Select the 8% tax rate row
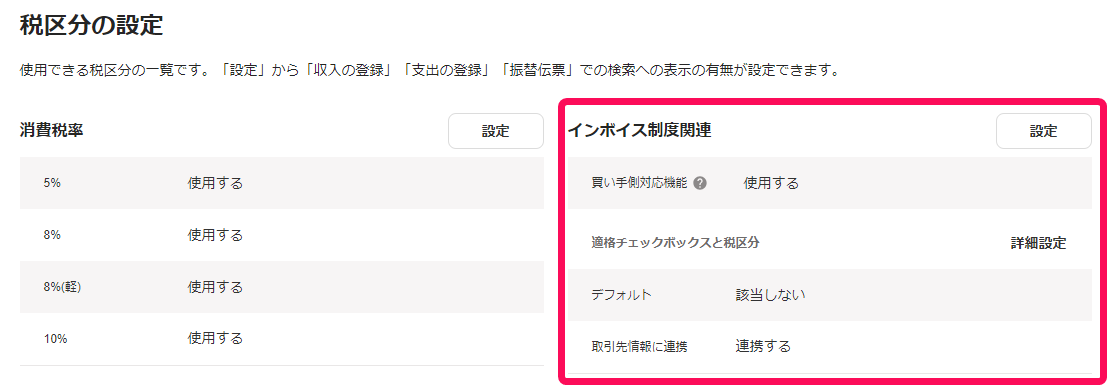 282,235
